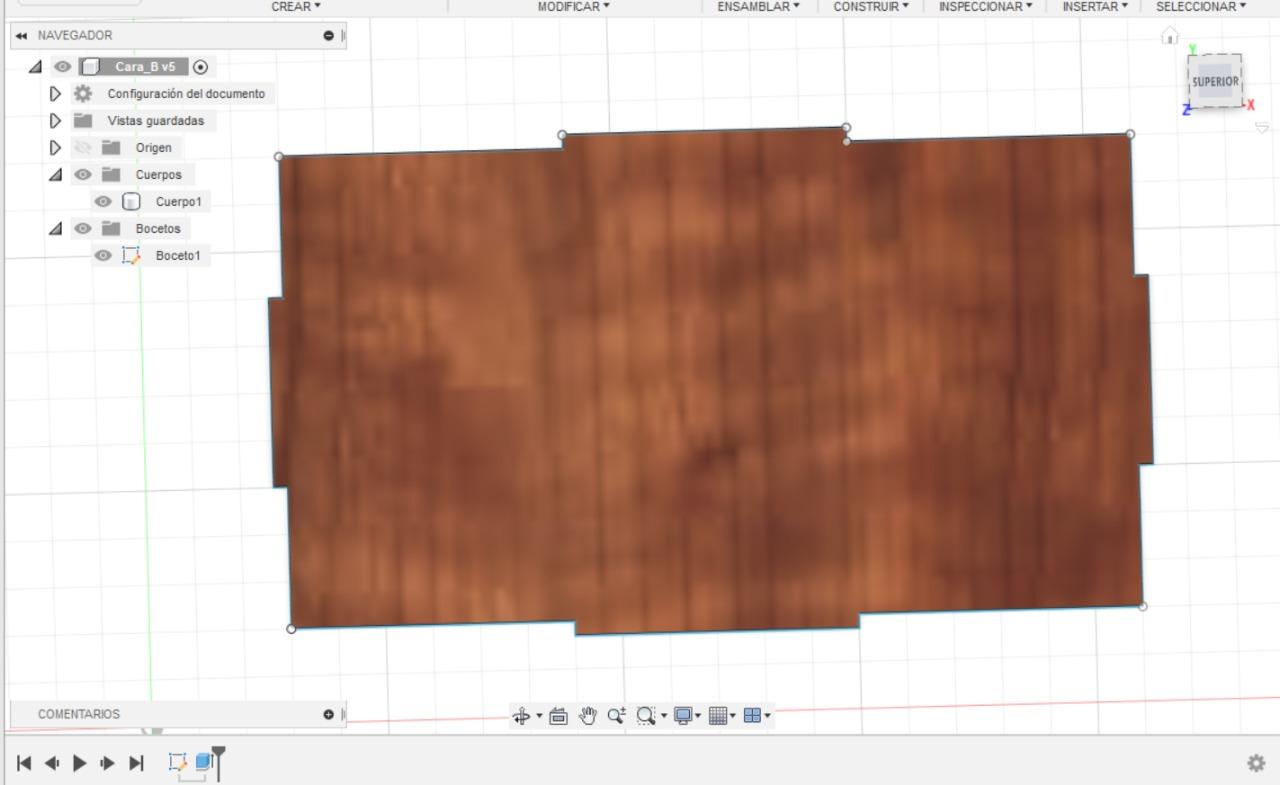Select the Zoom Window tool
The image size is (1280, 785).
(x=646, y=716)
